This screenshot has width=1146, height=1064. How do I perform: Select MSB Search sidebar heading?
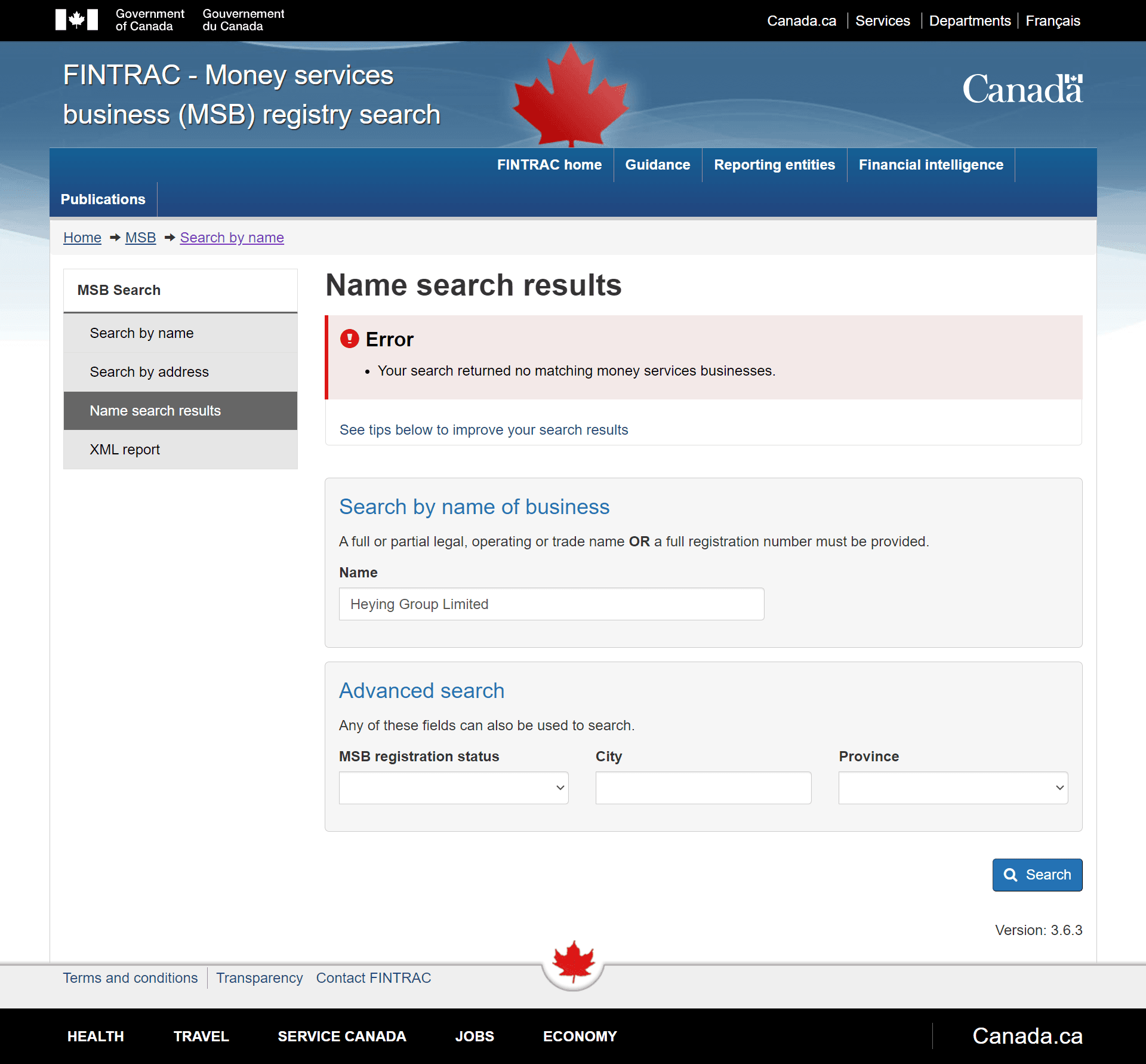pyautogui.click(x=180, y=290)
